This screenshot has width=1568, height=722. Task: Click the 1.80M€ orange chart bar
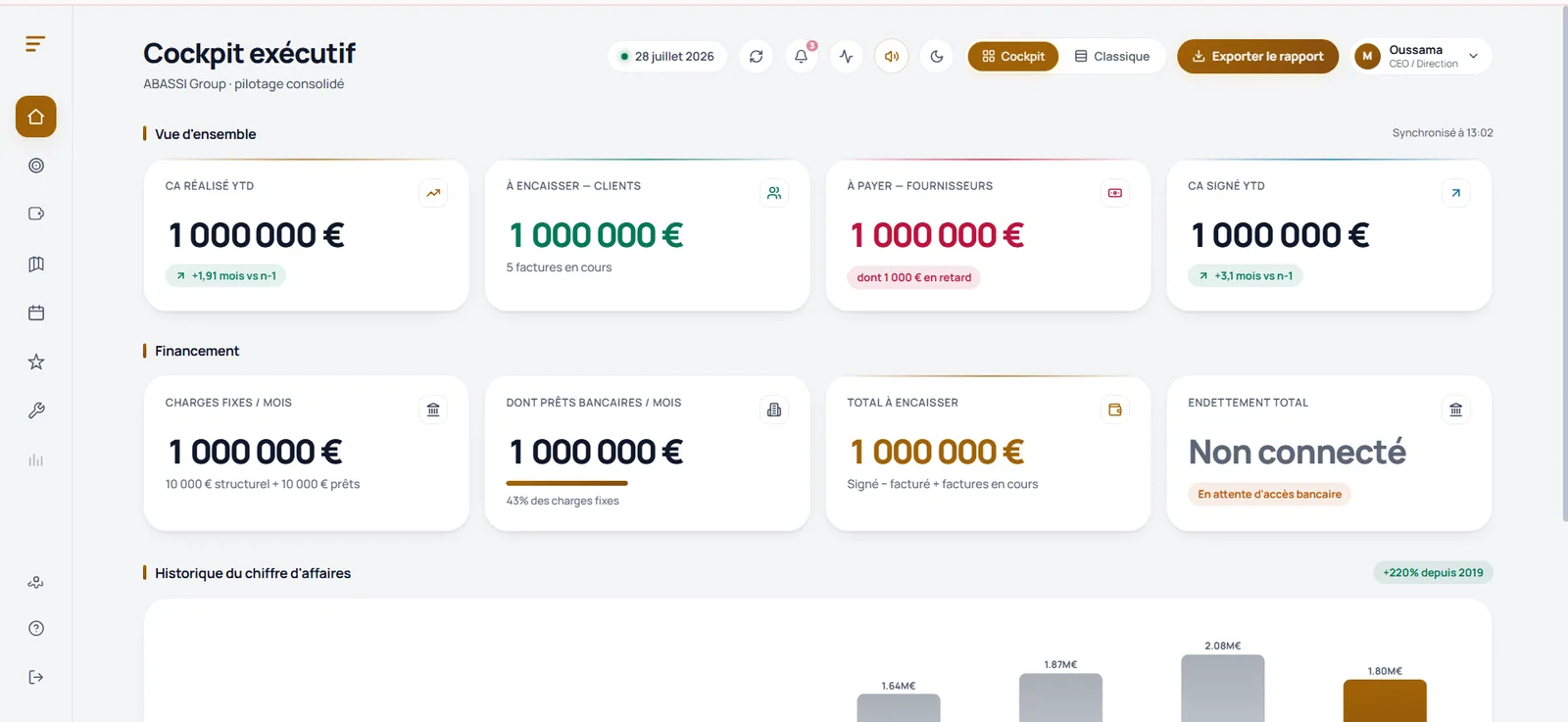click(1385, 701)
